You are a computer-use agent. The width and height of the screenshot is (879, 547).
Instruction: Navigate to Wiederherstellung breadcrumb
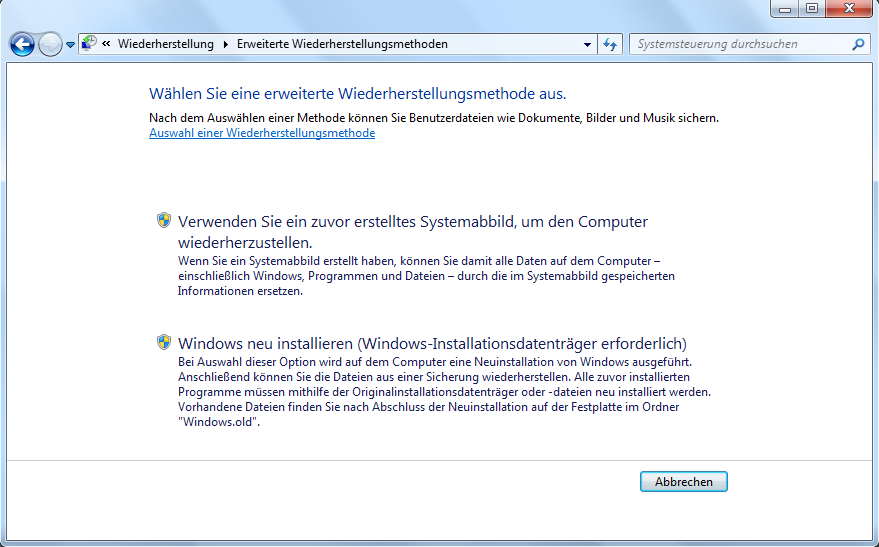pos(165,44)
